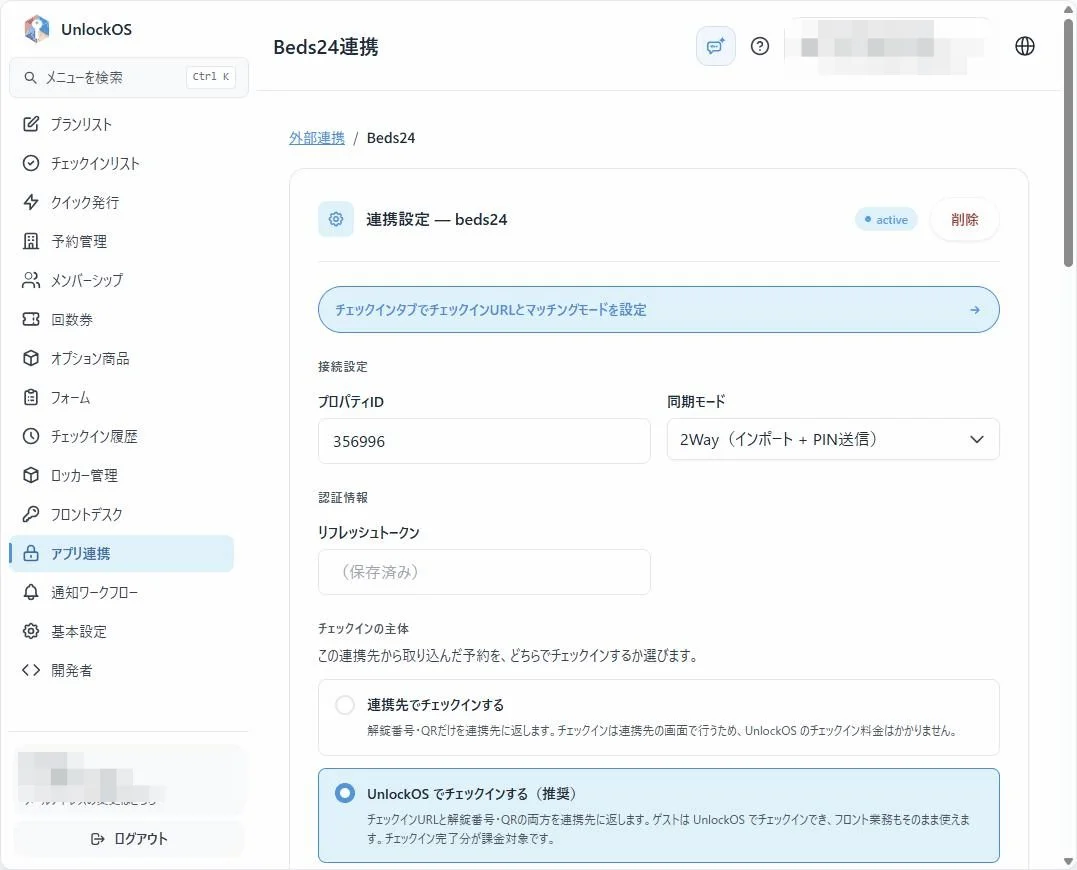Click the scrollbar down arrow

pos(1067,861)
